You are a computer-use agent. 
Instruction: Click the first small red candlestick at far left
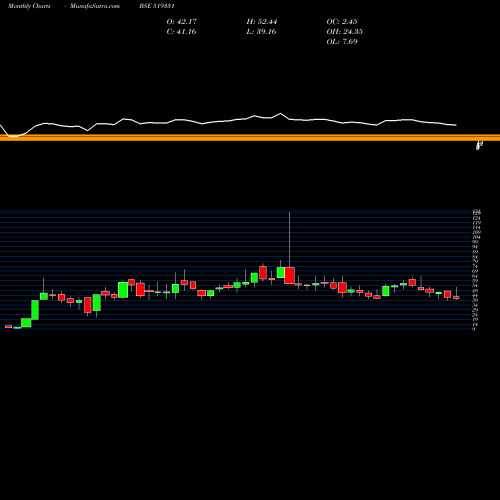point(9,327)
